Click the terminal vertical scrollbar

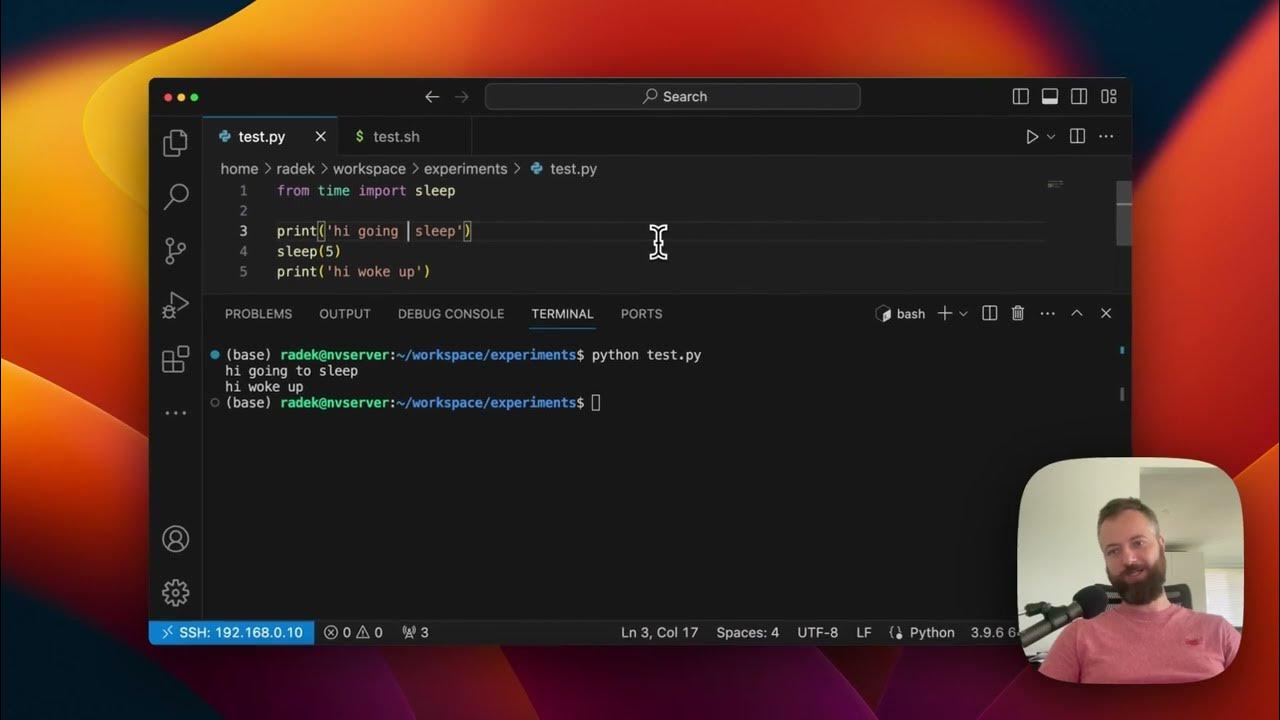click(1124, 393)
